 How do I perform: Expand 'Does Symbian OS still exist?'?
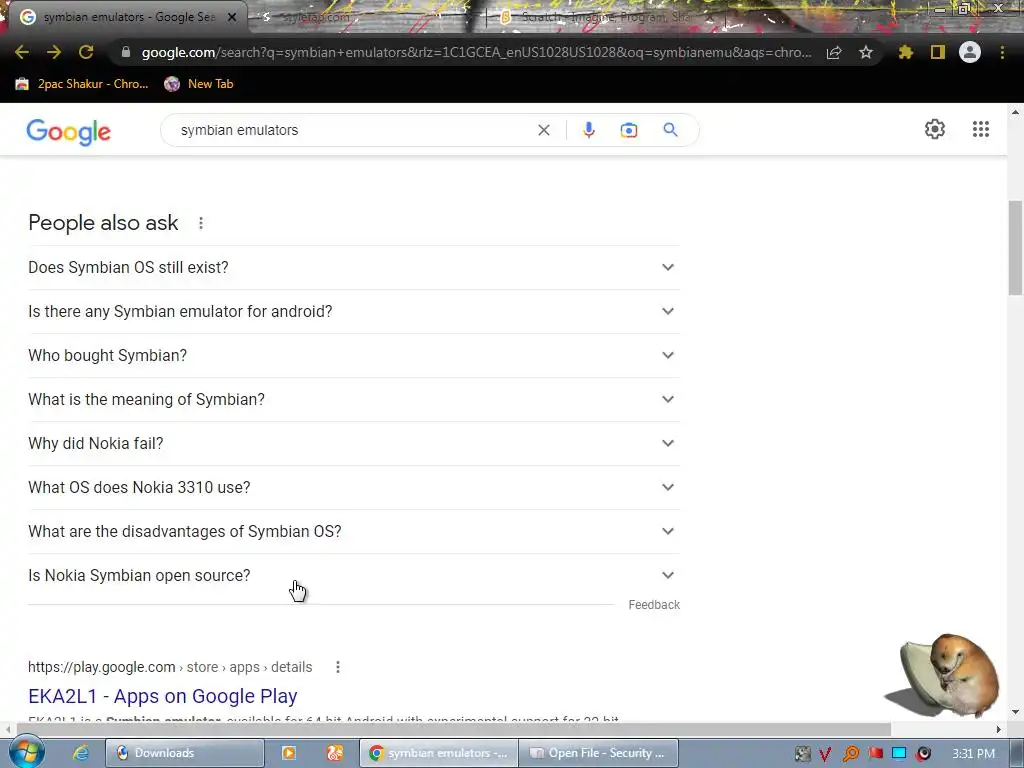354,268
